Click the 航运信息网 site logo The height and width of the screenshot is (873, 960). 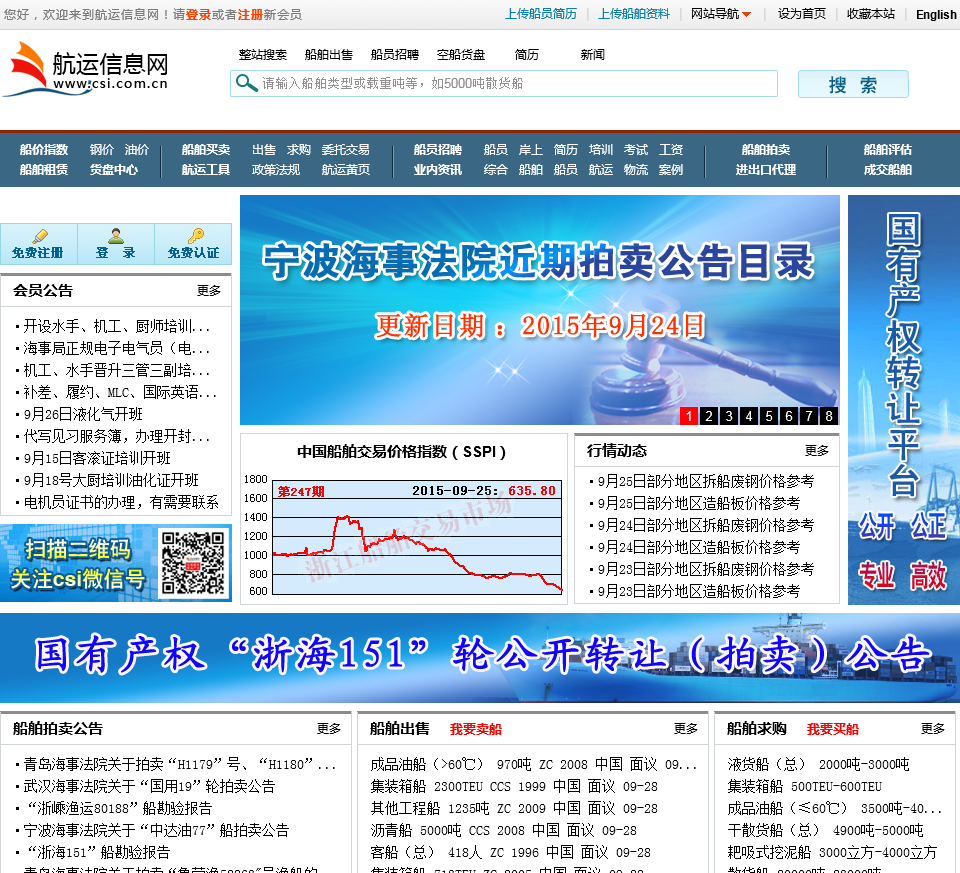(x=86, y=69)
